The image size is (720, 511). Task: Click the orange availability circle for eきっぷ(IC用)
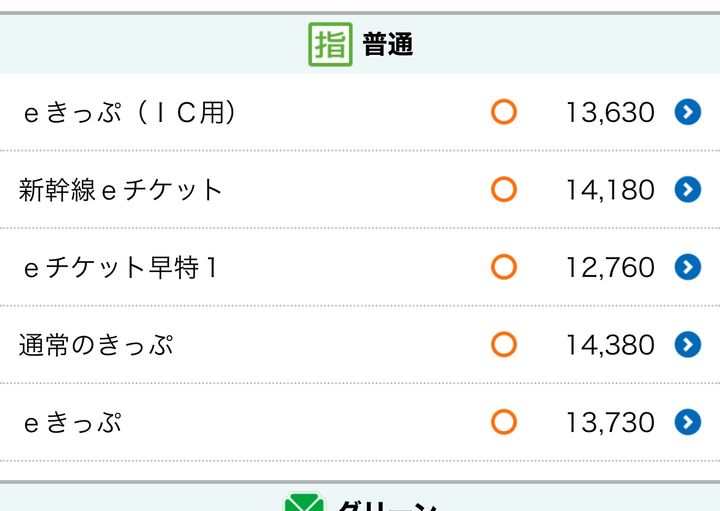504,112
